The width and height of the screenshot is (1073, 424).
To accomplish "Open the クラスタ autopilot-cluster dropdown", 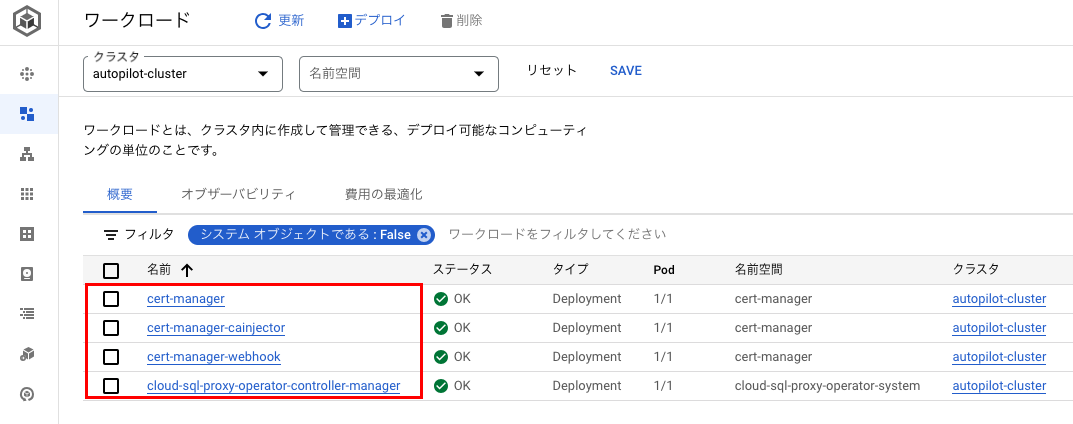I will 183,74.
